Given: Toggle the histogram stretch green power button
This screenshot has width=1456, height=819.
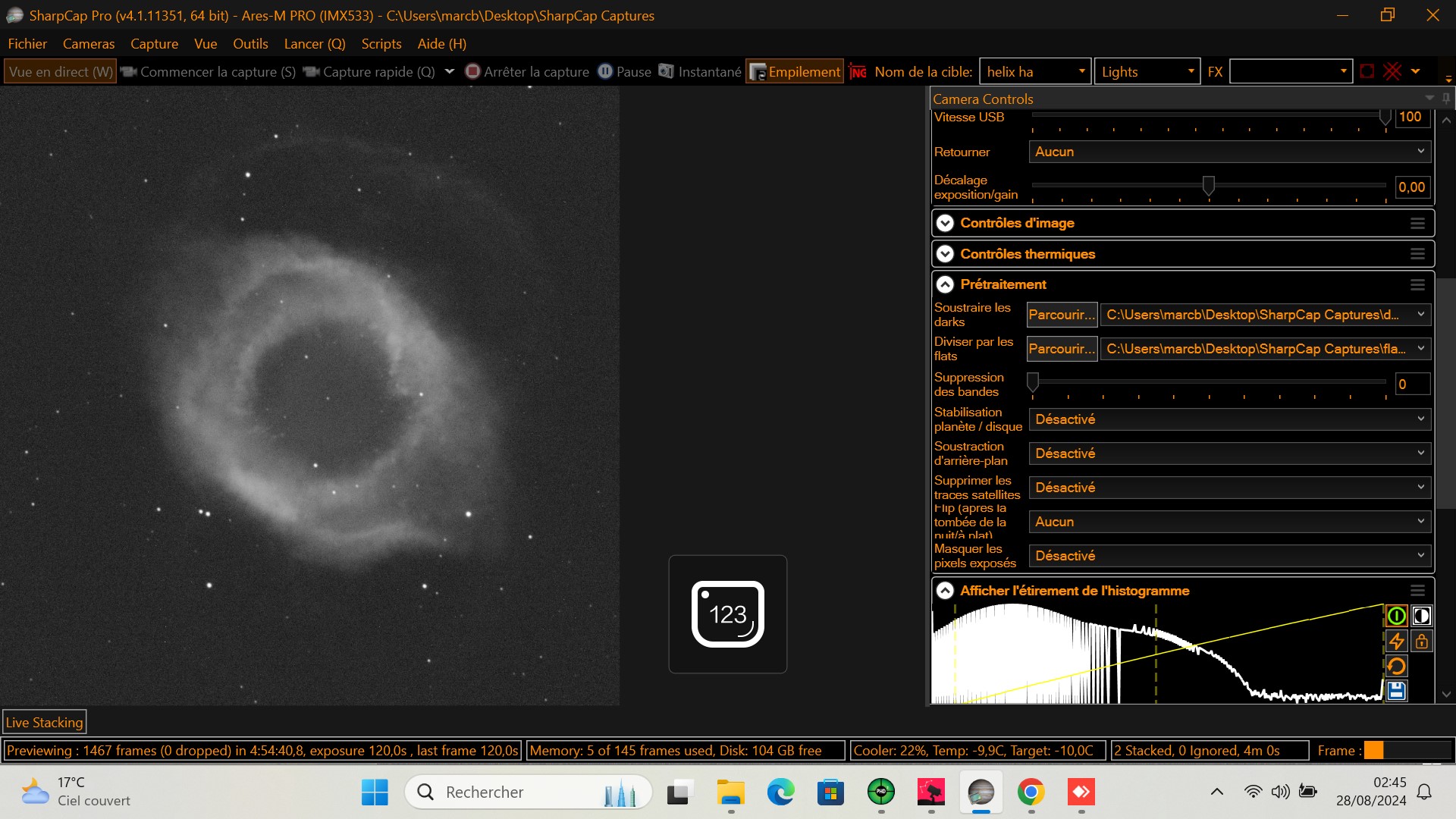Looking at the screenshot, I should click(1396, 616).
